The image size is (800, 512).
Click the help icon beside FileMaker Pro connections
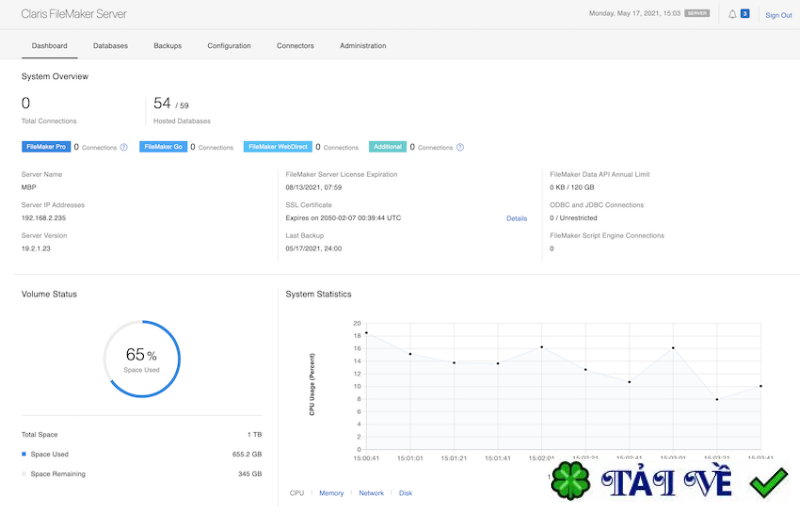point(124,147)
